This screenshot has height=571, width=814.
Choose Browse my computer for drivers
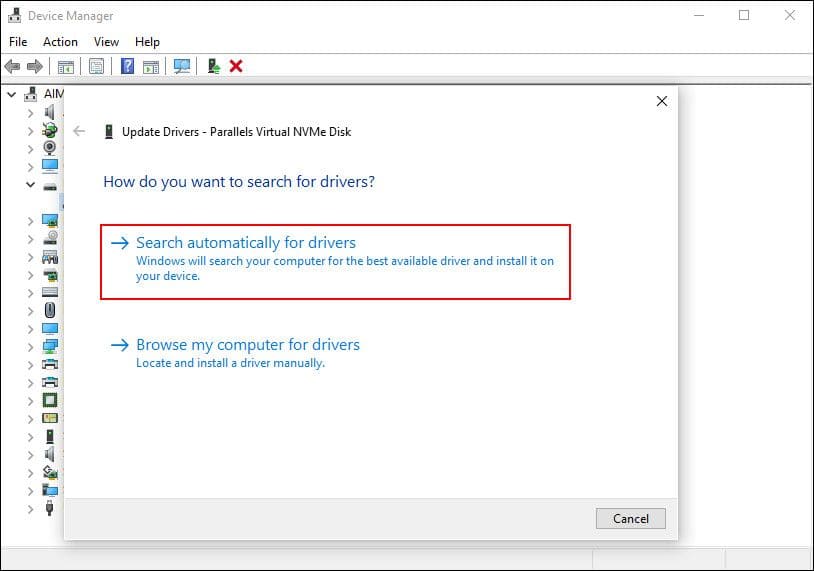click(248, 345)
